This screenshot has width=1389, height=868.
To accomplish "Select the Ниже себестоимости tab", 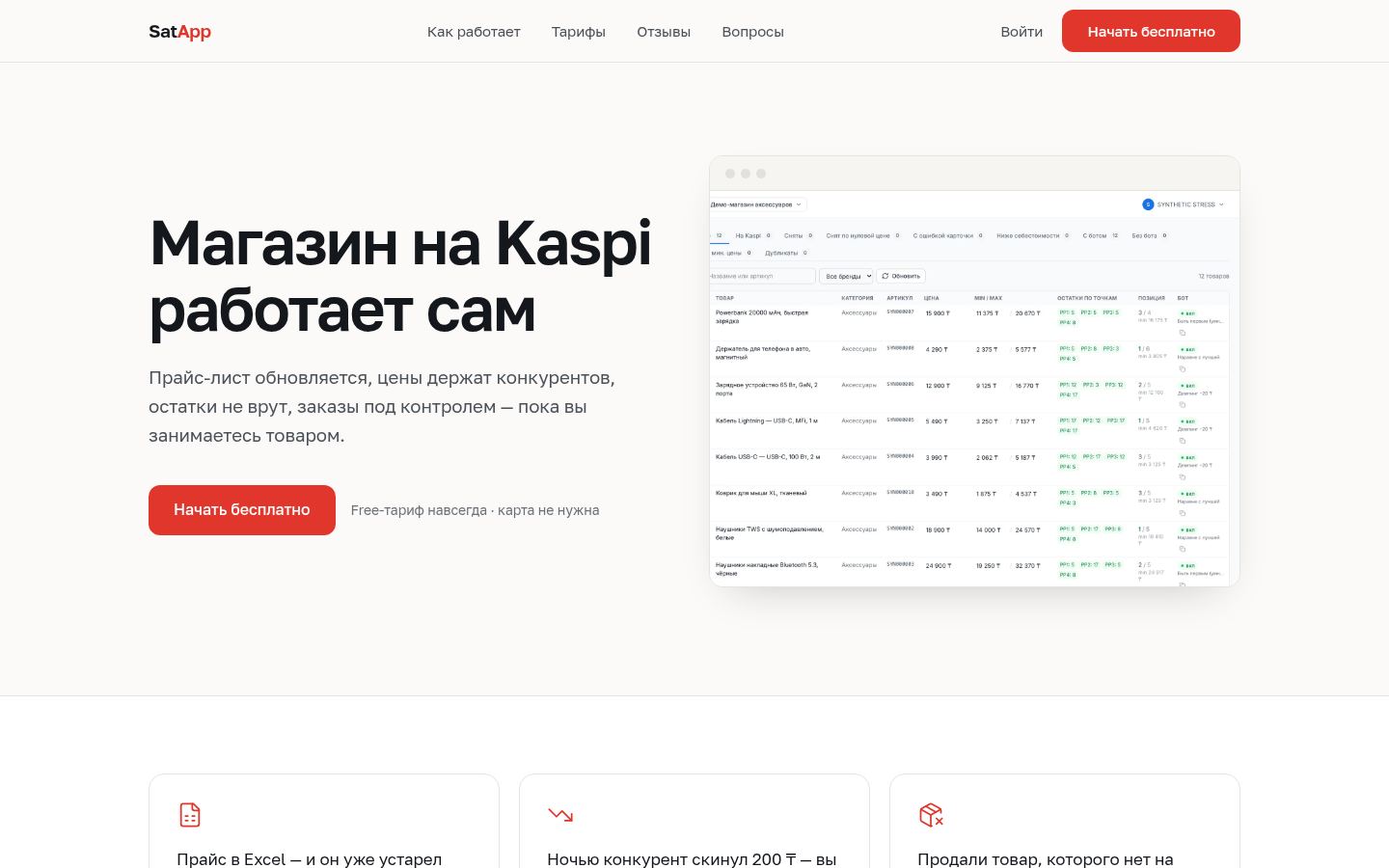I will (1033, 235).
